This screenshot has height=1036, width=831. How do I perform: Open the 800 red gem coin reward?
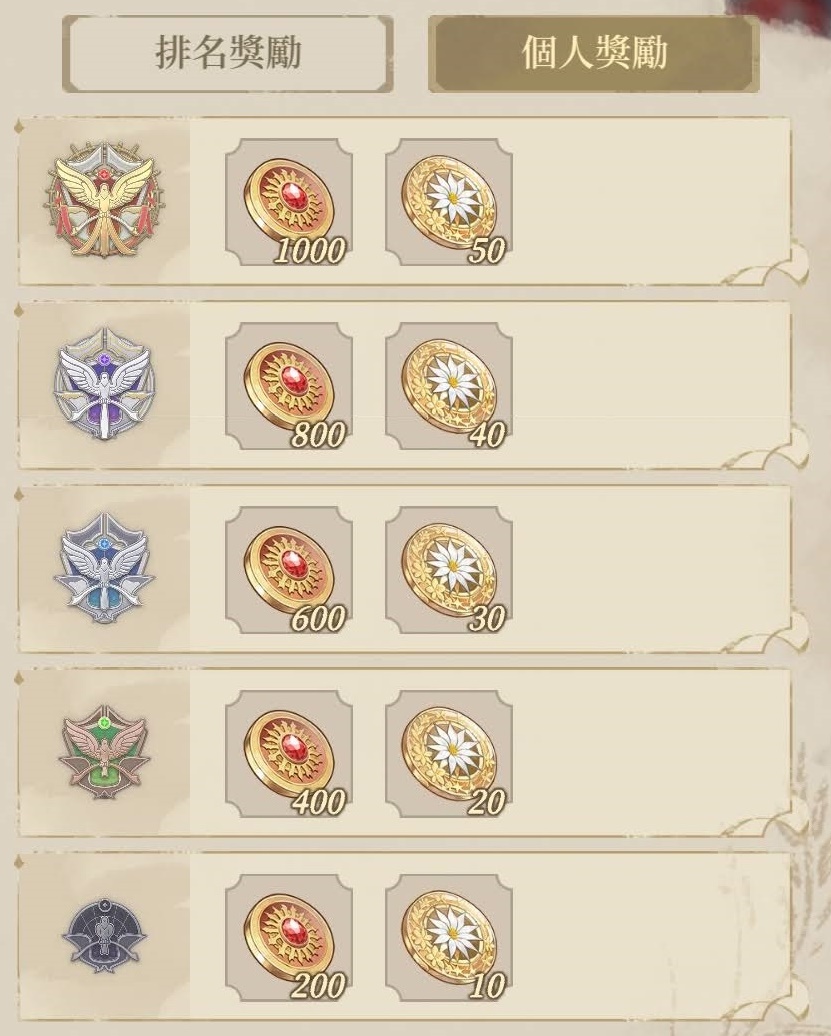(x=289, y=387)
